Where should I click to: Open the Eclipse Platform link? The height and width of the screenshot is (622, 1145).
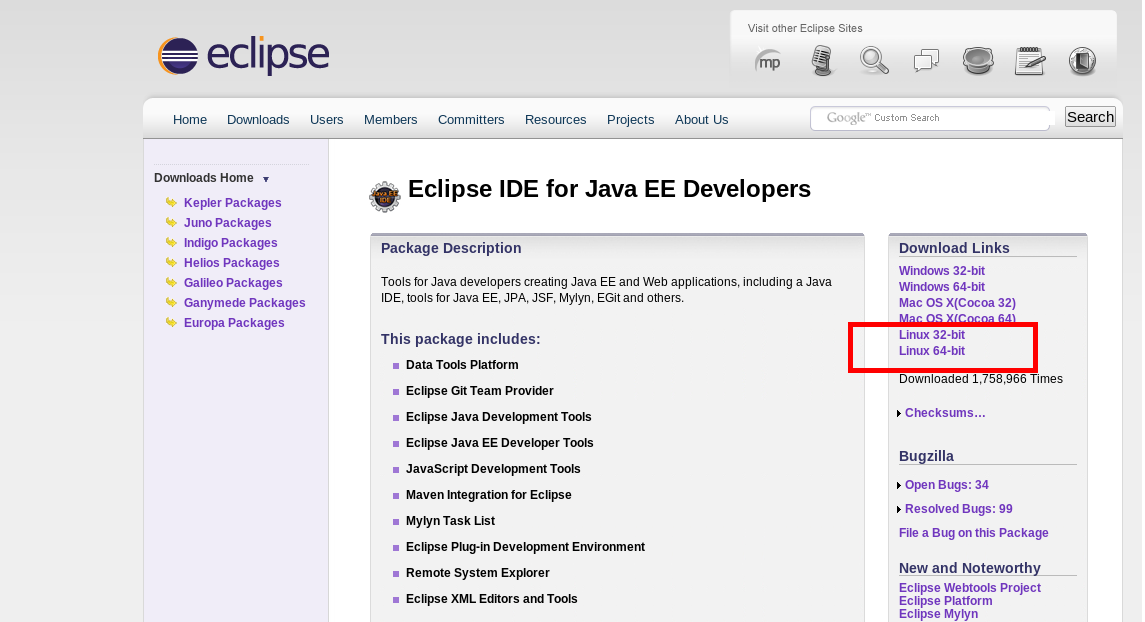pyautogui.click(x=946, y=601)
